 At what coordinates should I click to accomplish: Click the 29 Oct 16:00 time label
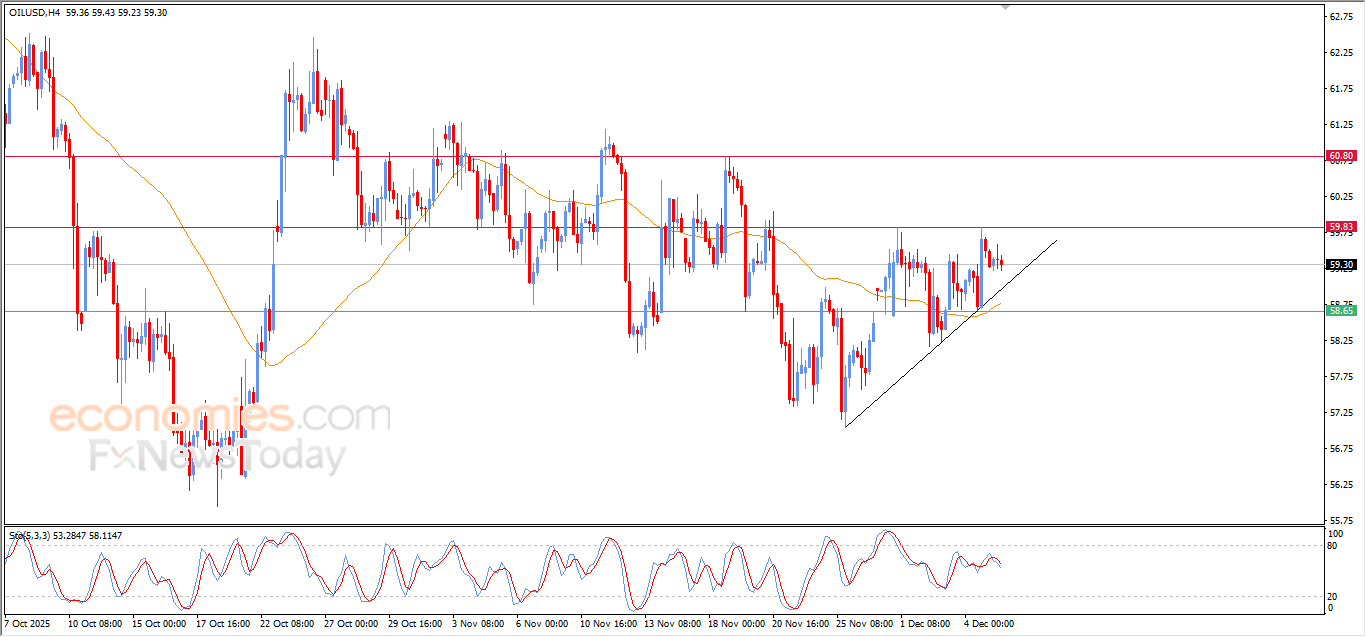(x=416, y=623)
